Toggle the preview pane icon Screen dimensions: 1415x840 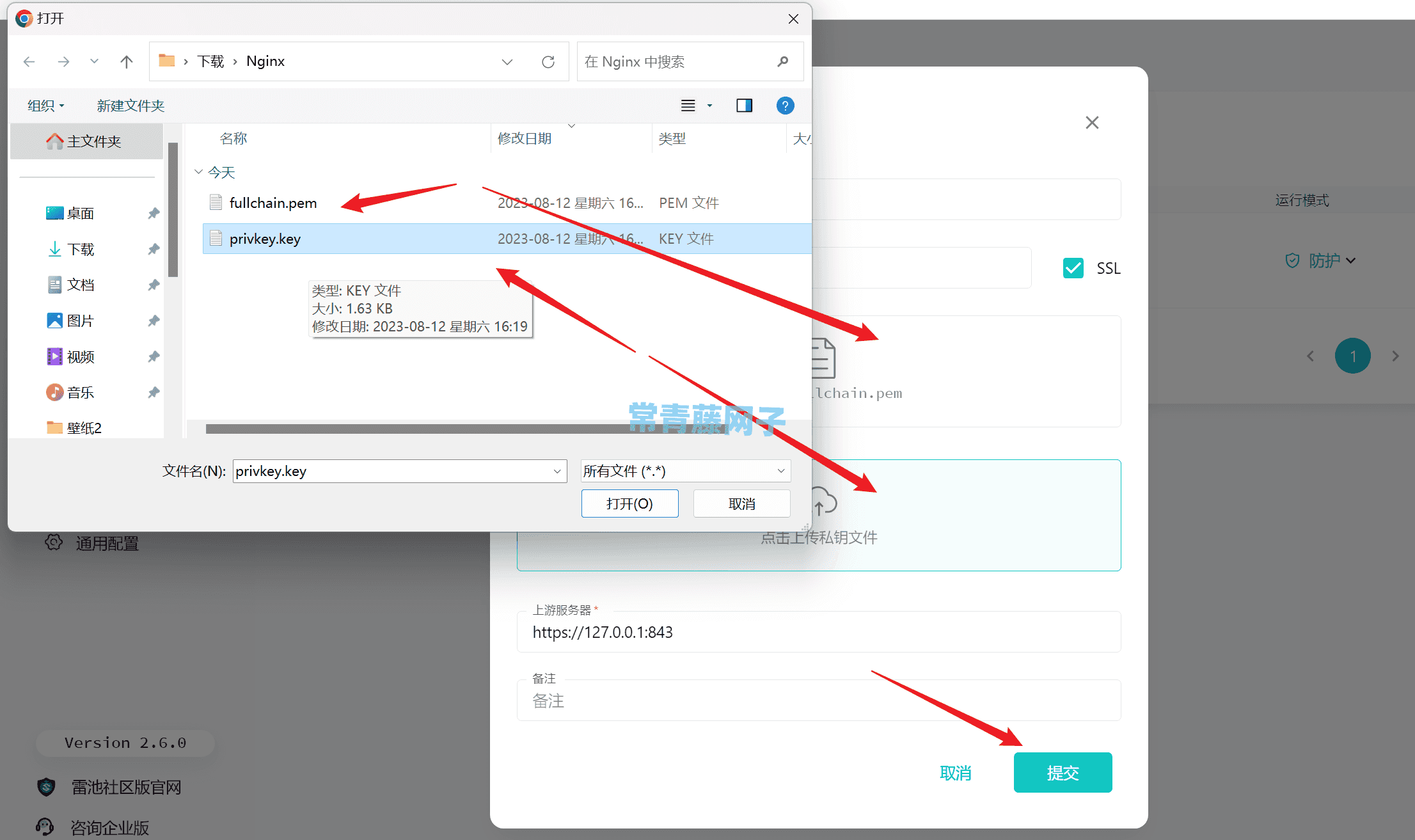pyautogui.click(x=744, y=106)
